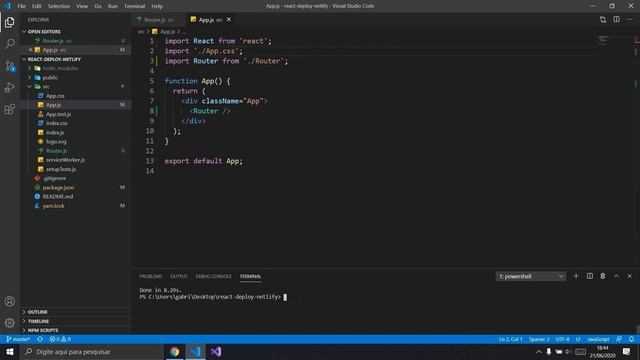This screenshot has height=360, width=640.
Task: Open serviceWorker.js in the file tree
Action: click(65, 160)
